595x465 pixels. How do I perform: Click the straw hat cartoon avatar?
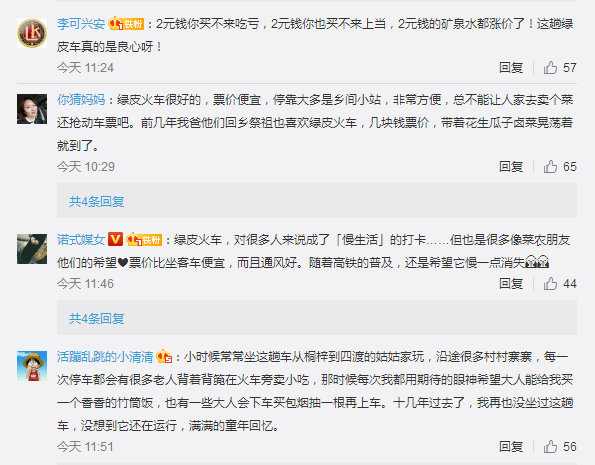pyautogui.click(x=32, y=366)
